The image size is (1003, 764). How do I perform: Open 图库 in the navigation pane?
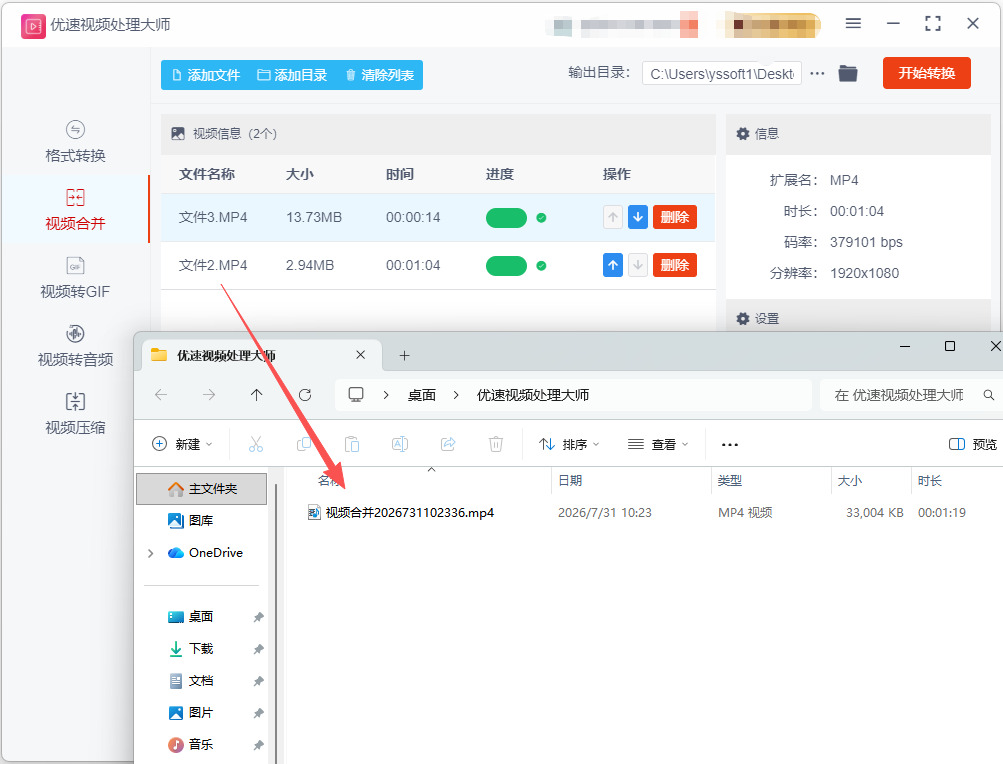(190, 520)
